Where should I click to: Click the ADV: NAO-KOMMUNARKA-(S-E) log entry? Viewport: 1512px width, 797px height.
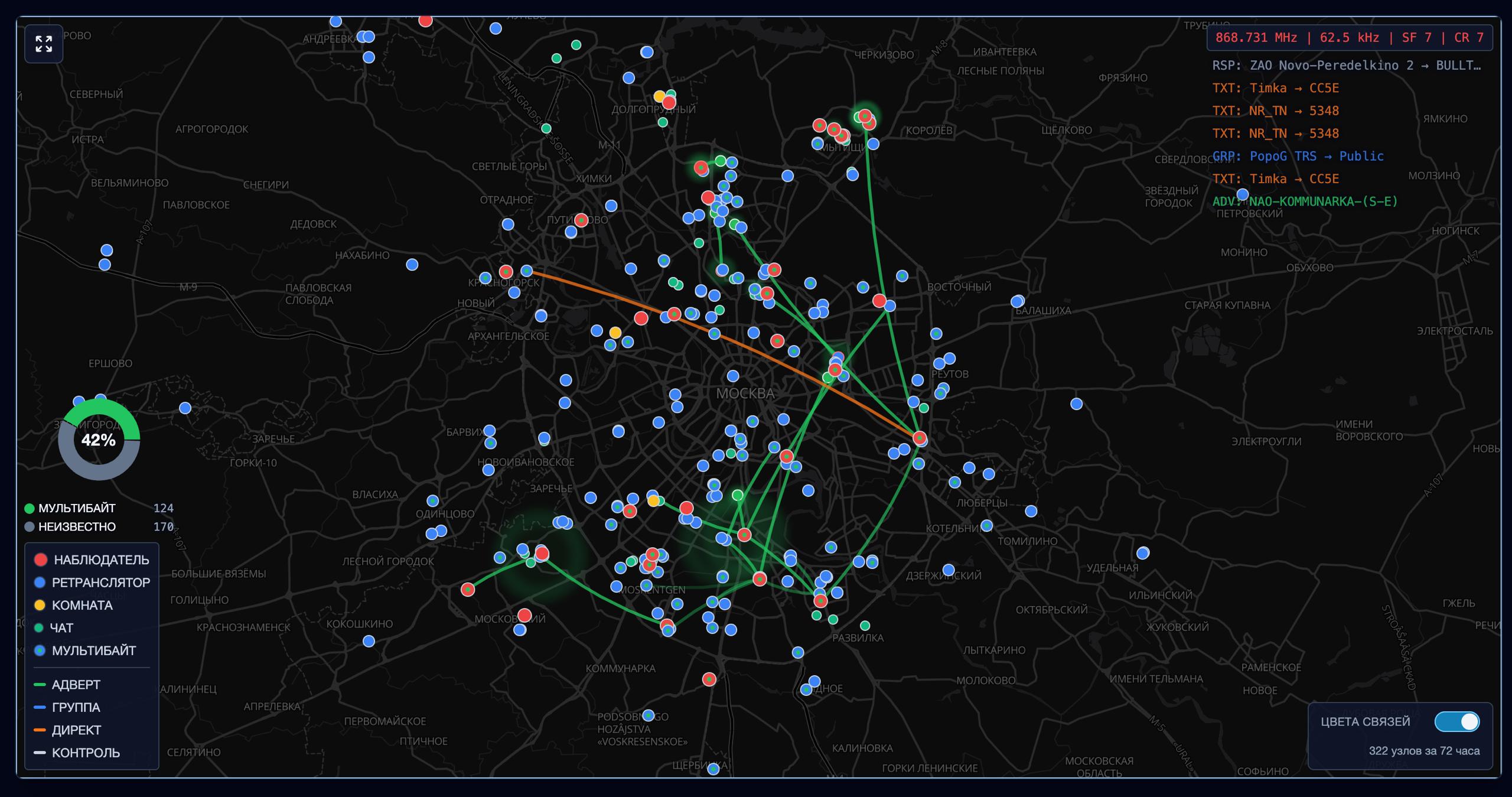point(1305,201)
